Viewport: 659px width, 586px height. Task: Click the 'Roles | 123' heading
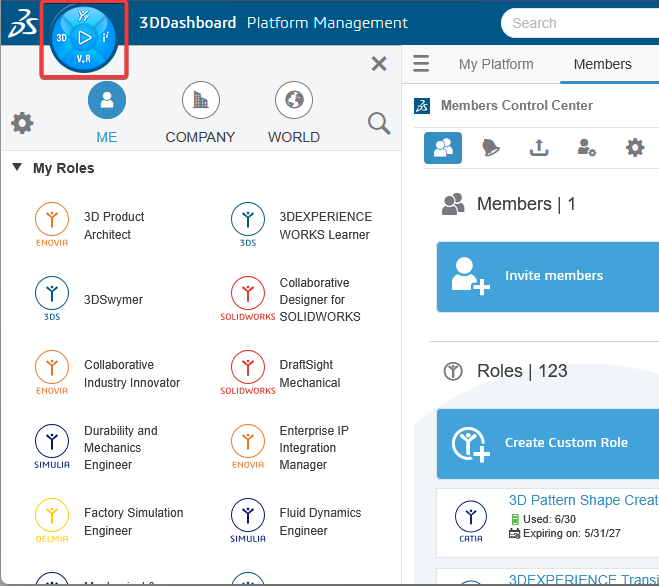522,371
